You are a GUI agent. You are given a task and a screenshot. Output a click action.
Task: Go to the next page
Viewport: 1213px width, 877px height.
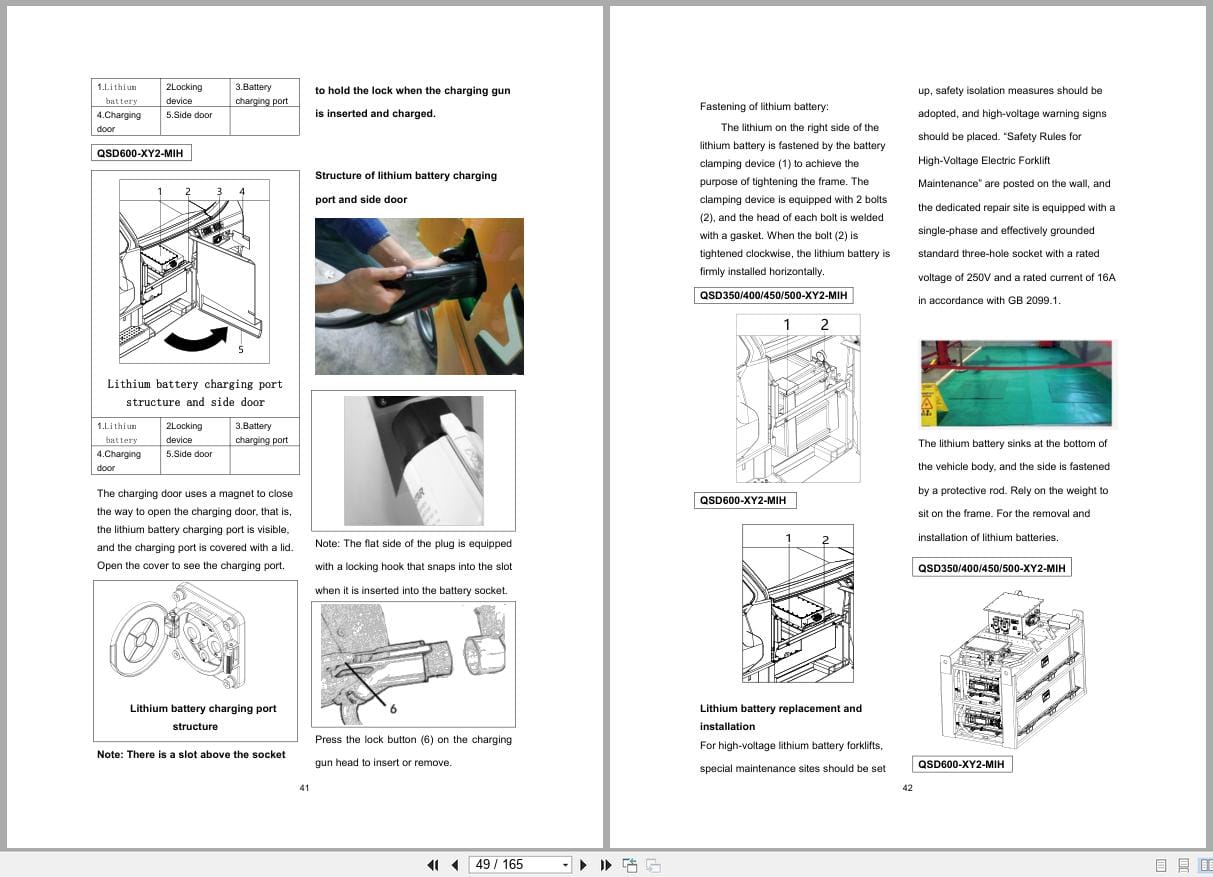click(x=583, y=865)
